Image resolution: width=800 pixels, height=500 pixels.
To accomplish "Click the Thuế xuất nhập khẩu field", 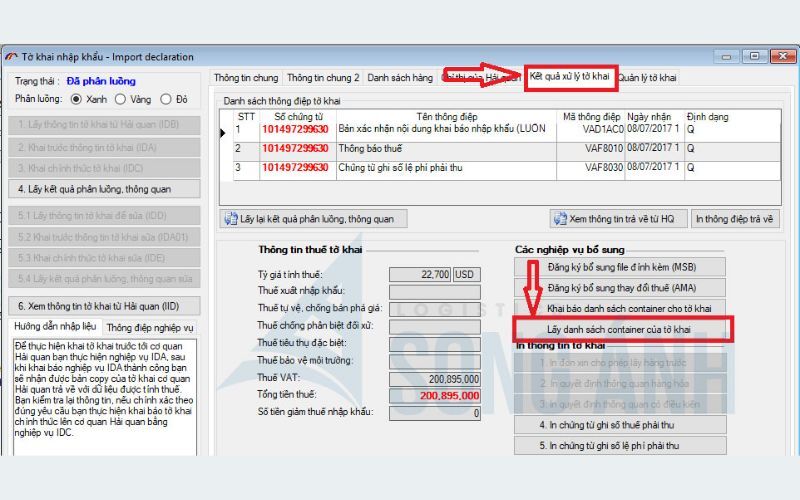I will (435, 292).
